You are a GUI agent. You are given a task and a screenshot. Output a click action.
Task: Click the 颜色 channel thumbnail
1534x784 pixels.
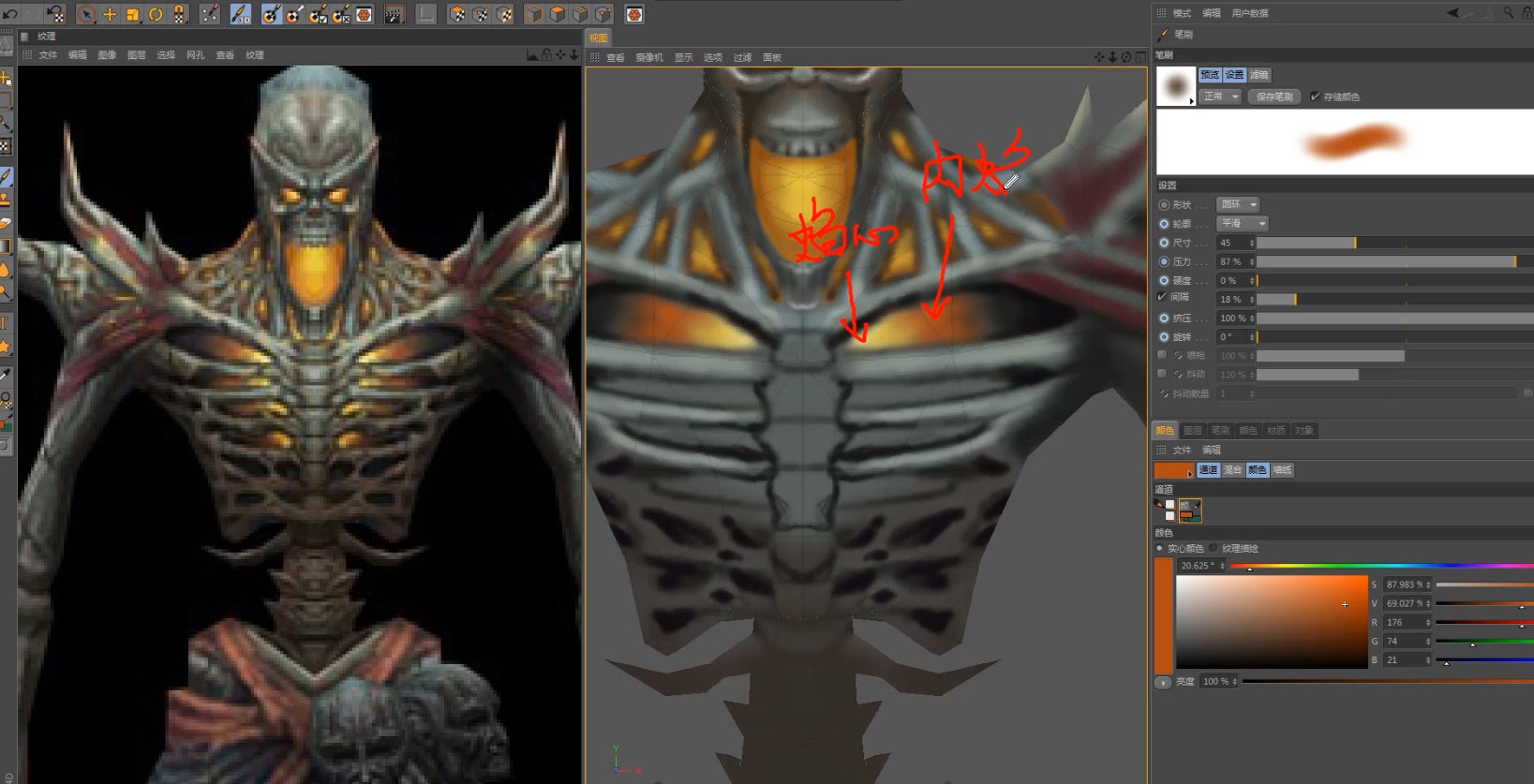[1189, 510]
